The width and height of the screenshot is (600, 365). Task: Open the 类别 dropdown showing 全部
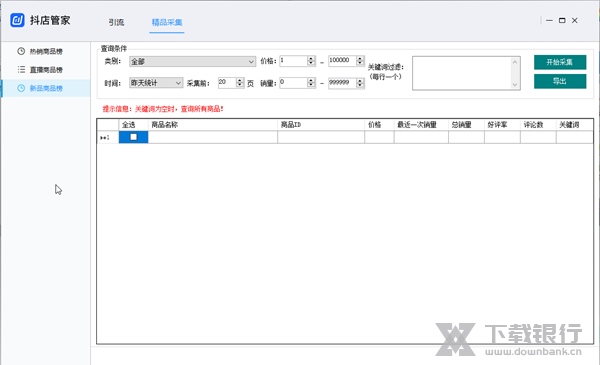coord(192,61)
